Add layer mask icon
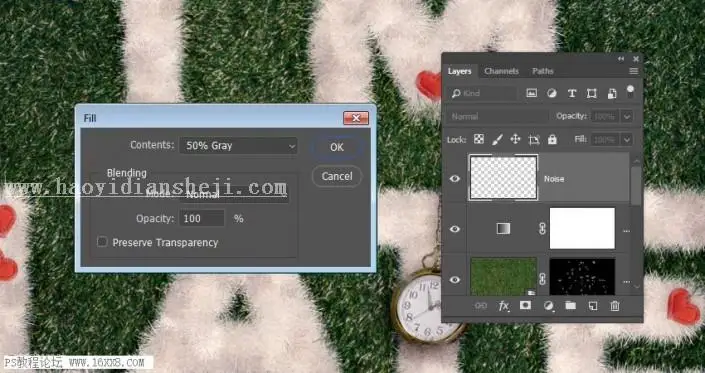Viewport: 705px width, 373px height. pos(525,306)
